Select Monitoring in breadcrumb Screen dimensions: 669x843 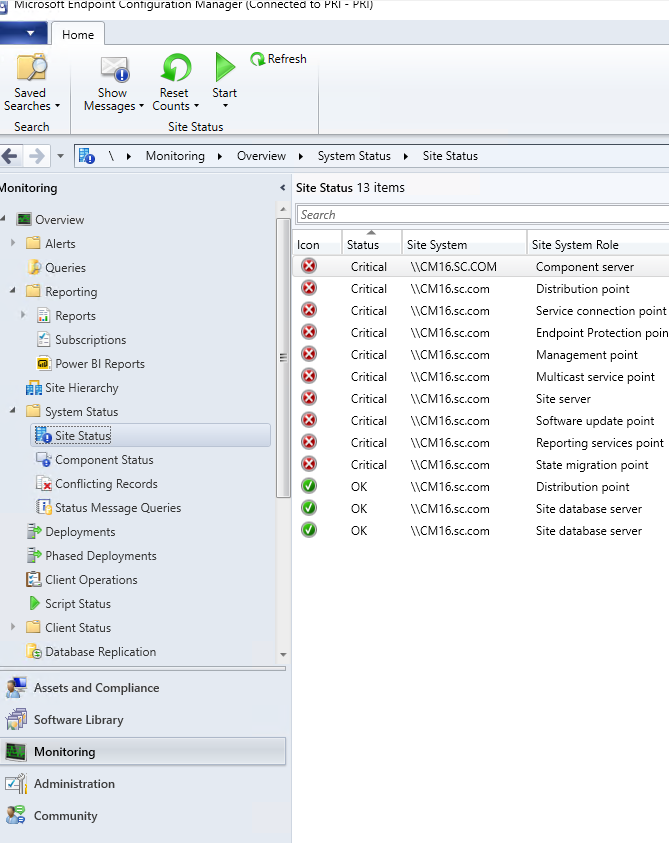(x=175, y=156)
